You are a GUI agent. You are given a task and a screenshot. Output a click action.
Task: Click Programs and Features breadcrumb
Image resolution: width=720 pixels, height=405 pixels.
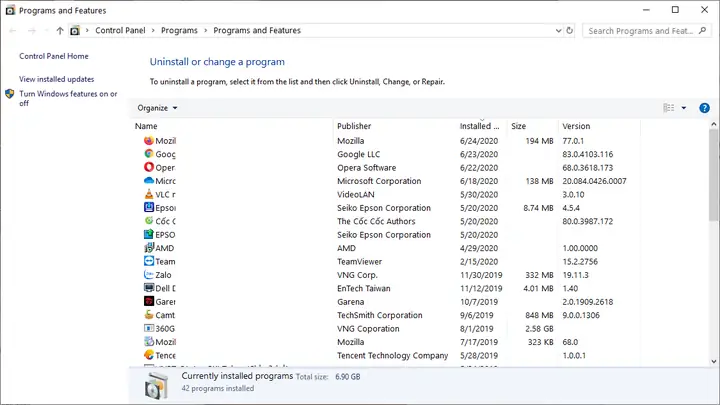(x=257, y=30)
